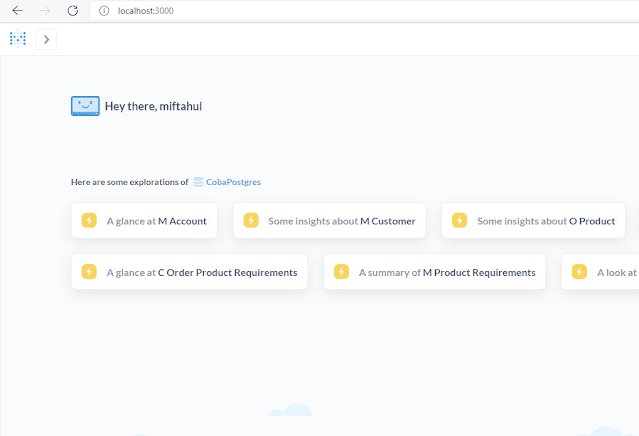Open A glance at C Order Product Requirements

point(189,272)
